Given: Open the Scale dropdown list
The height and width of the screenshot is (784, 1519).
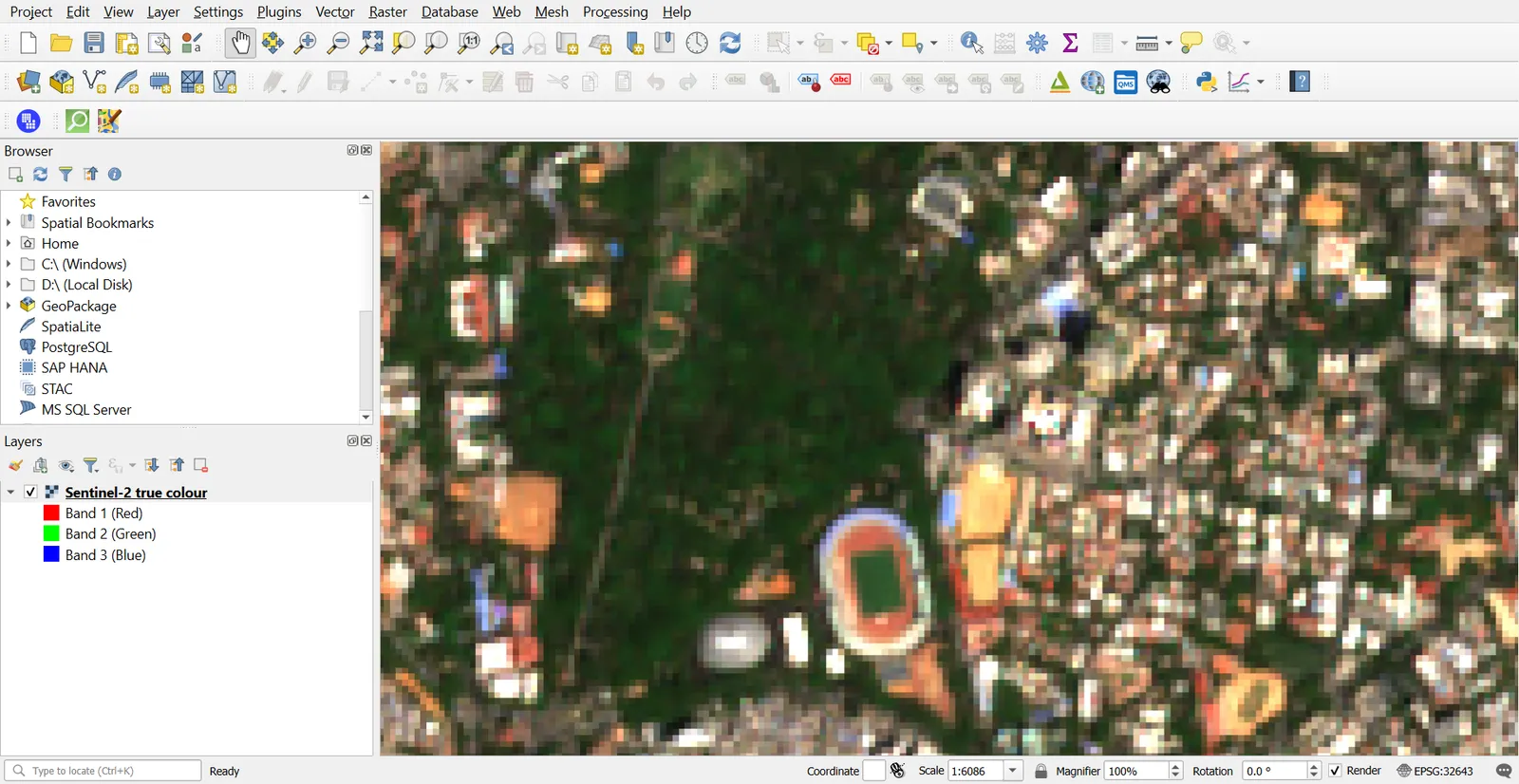Looking at the screenshot, I should tap(1014, 771).
